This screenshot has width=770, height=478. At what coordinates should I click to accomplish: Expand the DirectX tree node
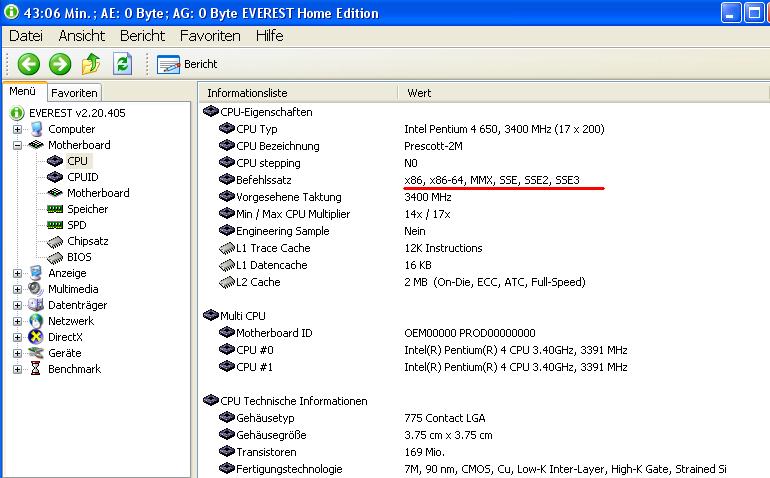point(17,337)
